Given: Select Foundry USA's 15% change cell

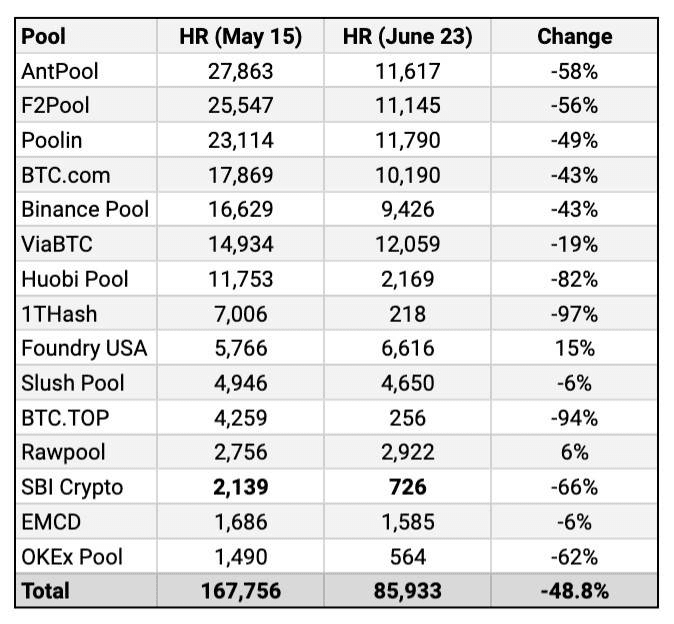Looking at the screenshot, I should [x=574, y=348].
